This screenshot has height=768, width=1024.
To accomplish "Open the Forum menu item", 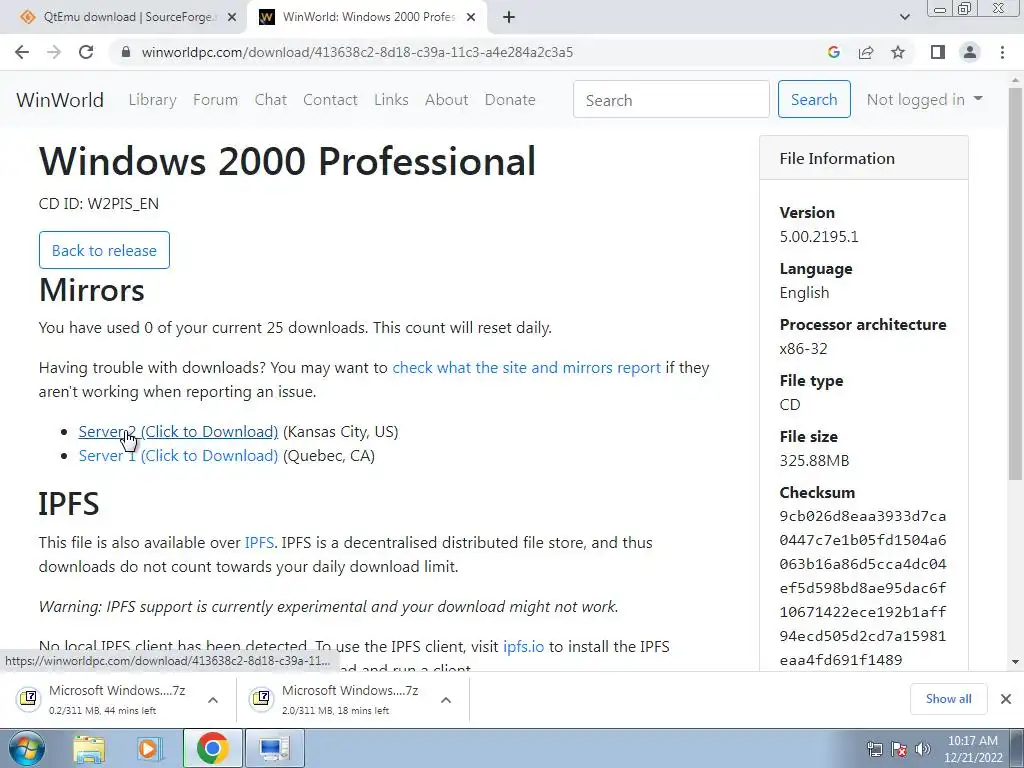I will tap(216, 100).
